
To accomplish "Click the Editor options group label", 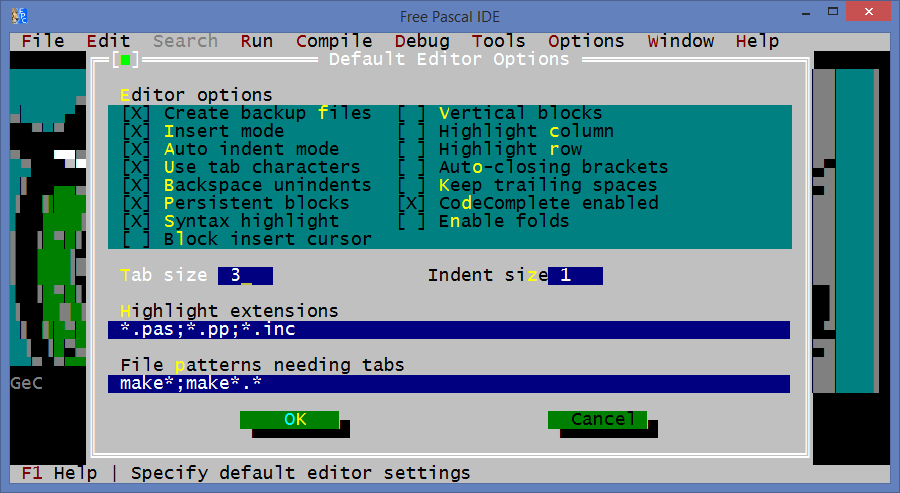I will coord(196,95).
